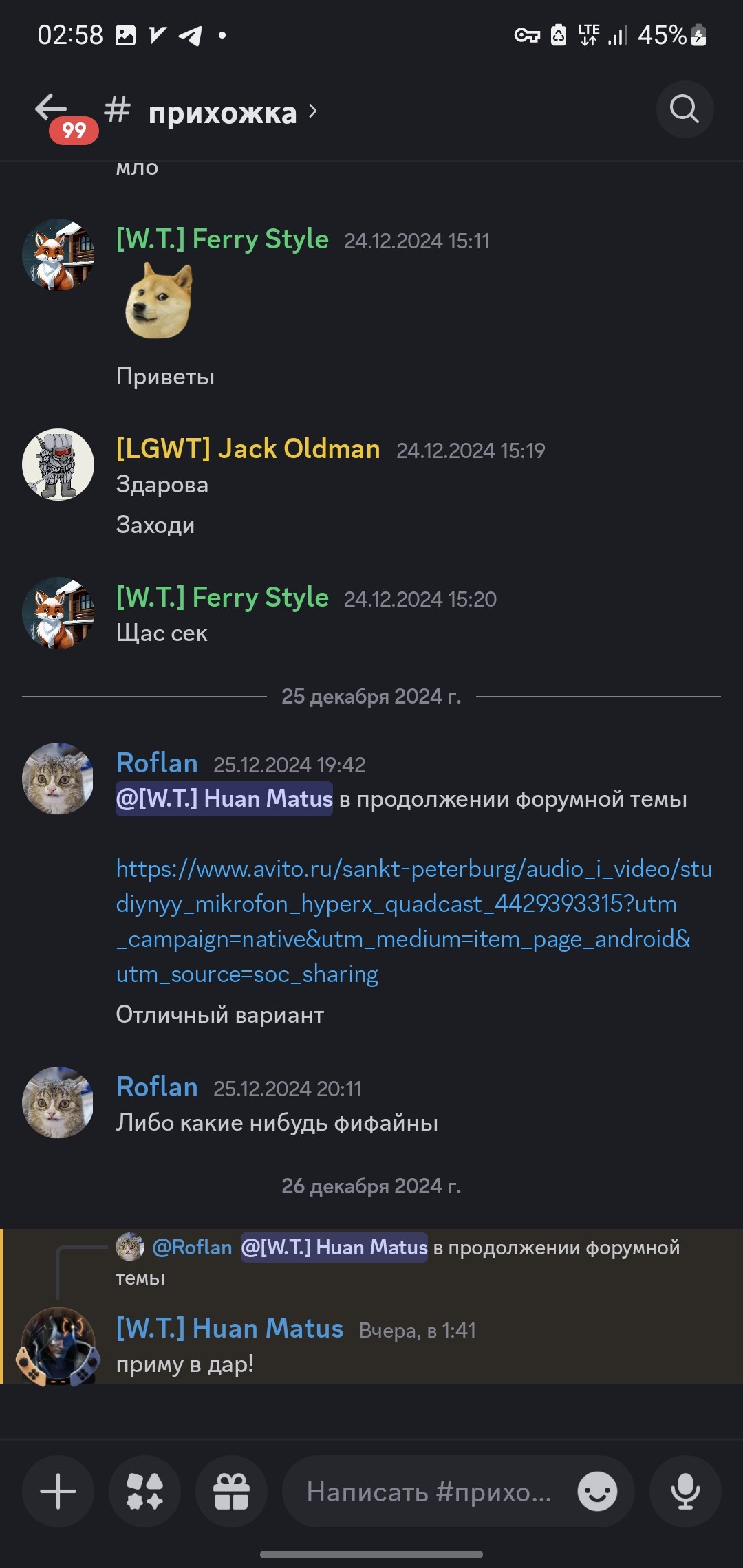Tap the doge emoji sticker image
Screen dimensions: 743x1568
click(159, 301)
